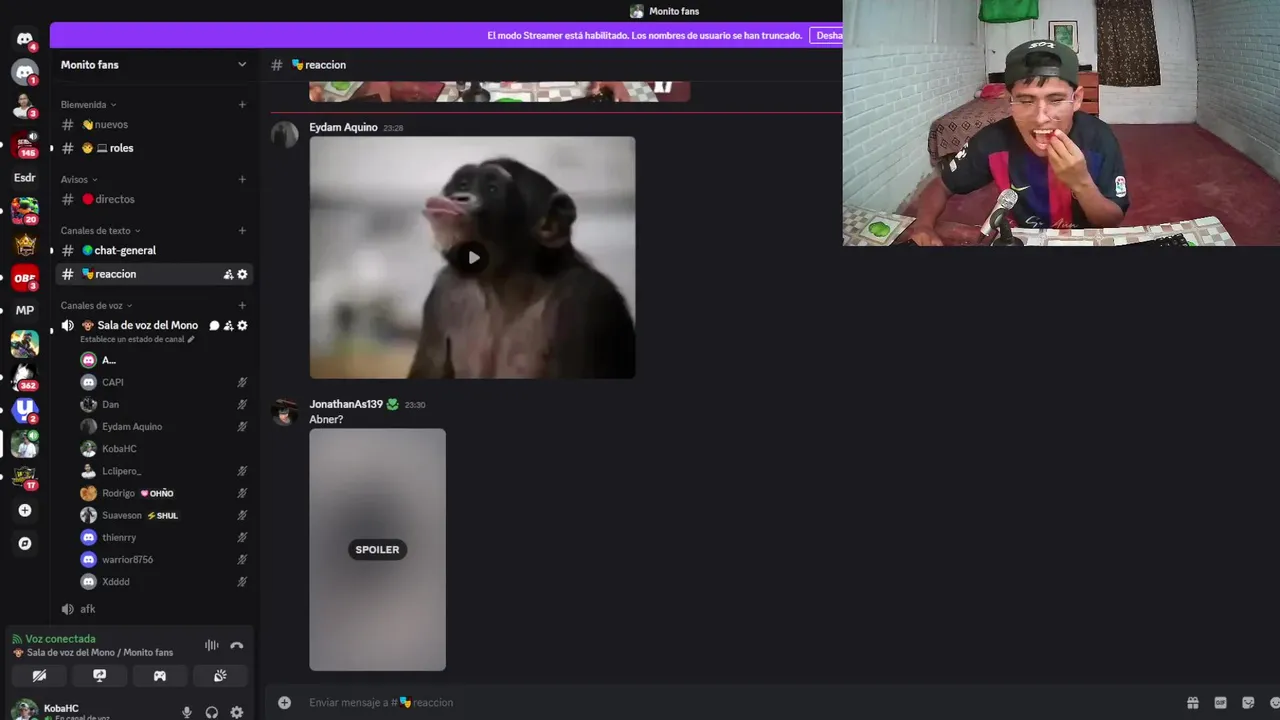The width and height of the screenshot is (1280, 720).
Task: Open server with 20 notification badge
Action: coord(25,211)
